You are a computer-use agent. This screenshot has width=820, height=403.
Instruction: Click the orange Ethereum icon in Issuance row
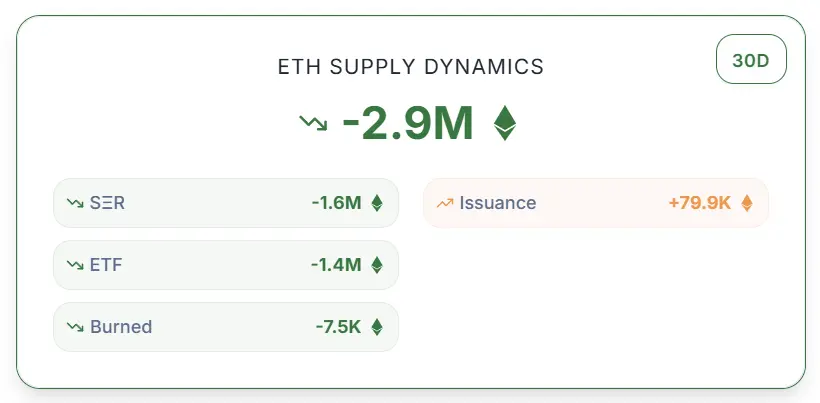point(747,203)
